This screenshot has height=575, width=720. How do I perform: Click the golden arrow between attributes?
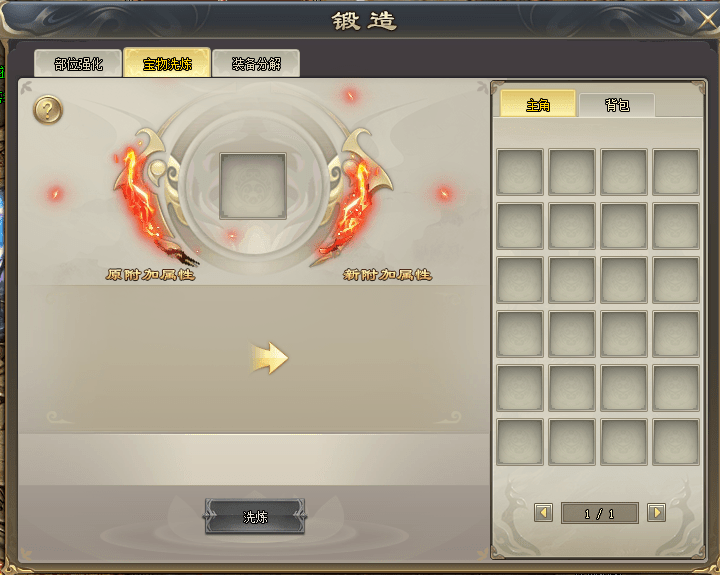coord(270,358)
